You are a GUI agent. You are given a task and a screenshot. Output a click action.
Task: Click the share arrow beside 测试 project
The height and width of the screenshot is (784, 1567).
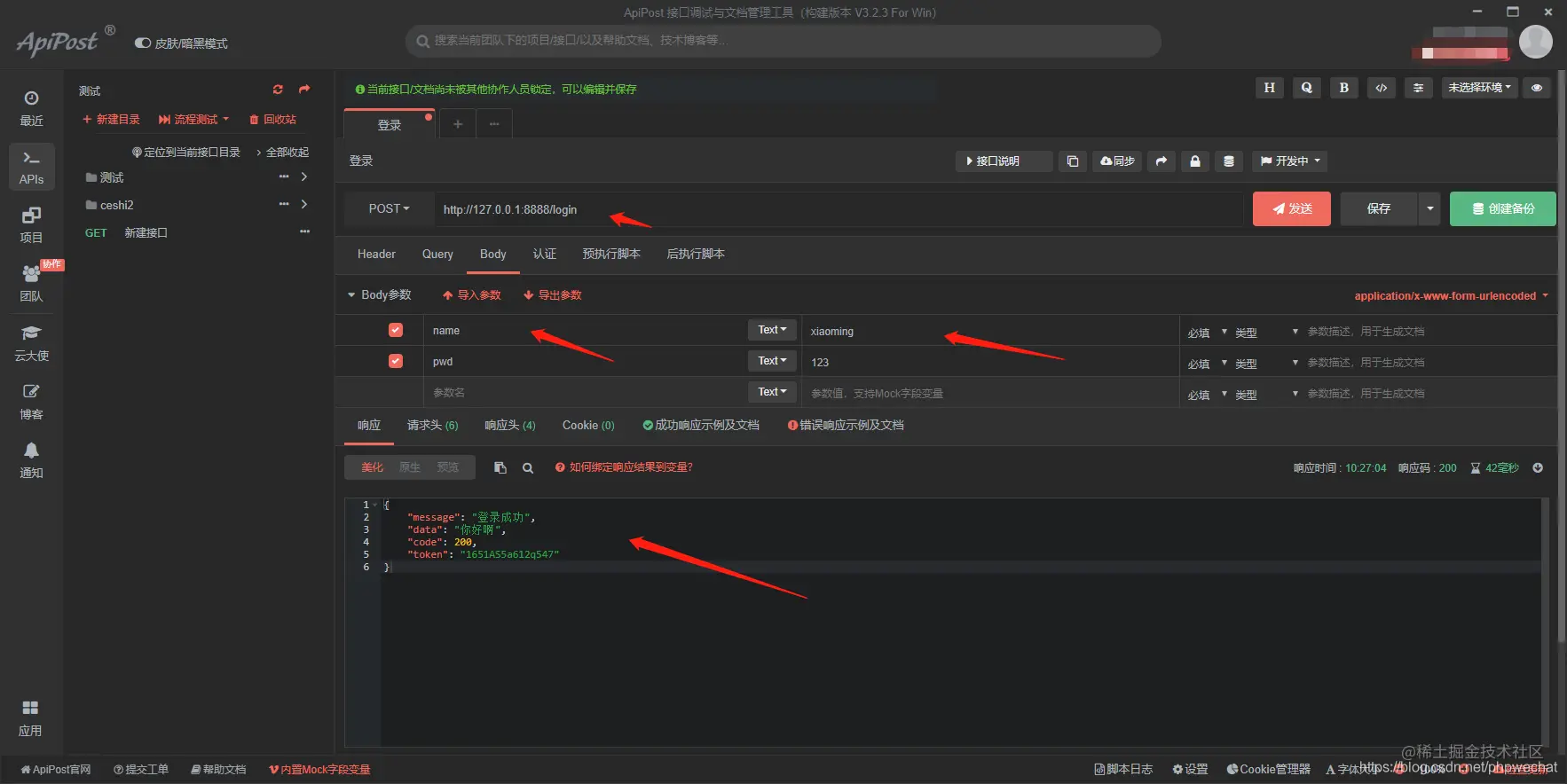(x=304, y=90)
